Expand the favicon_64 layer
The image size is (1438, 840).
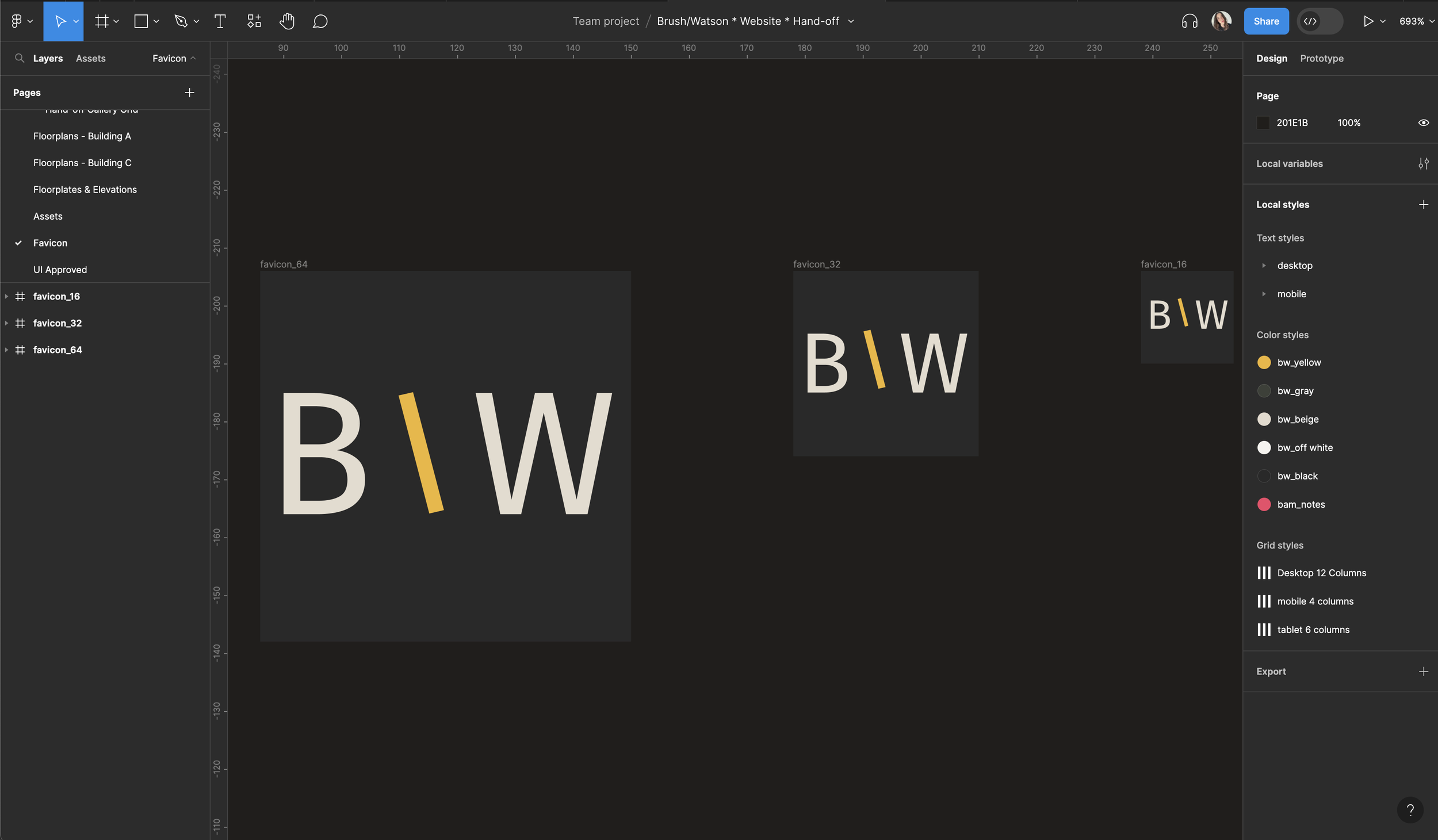(x=6, y=350)
